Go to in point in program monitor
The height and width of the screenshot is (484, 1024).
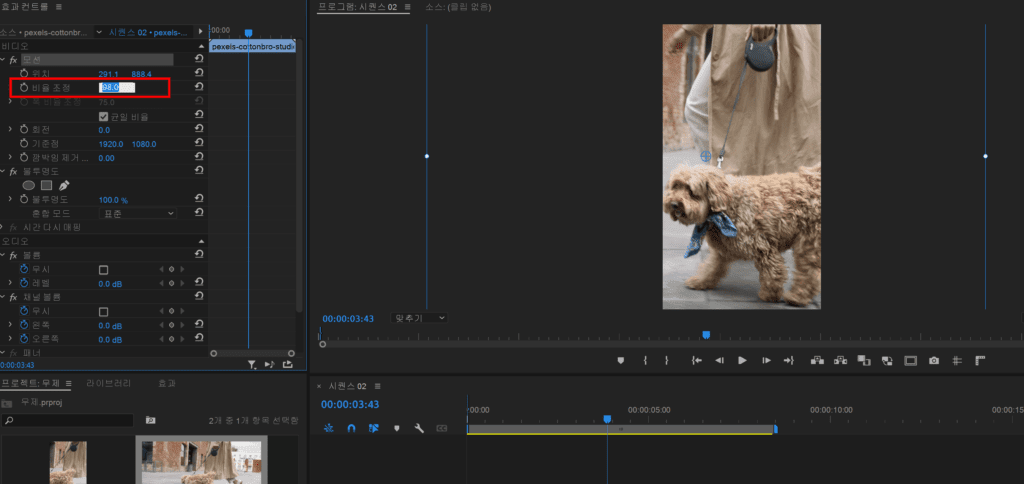click(x=697, y=361)
